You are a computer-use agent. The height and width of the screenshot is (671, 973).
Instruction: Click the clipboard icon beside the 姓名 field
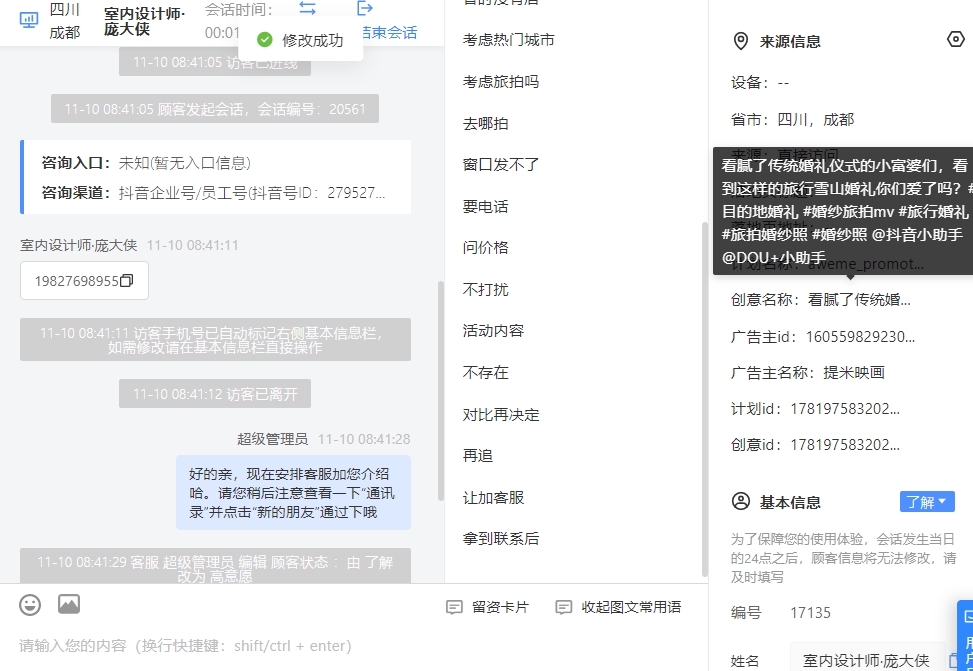(x=956, y=660)
